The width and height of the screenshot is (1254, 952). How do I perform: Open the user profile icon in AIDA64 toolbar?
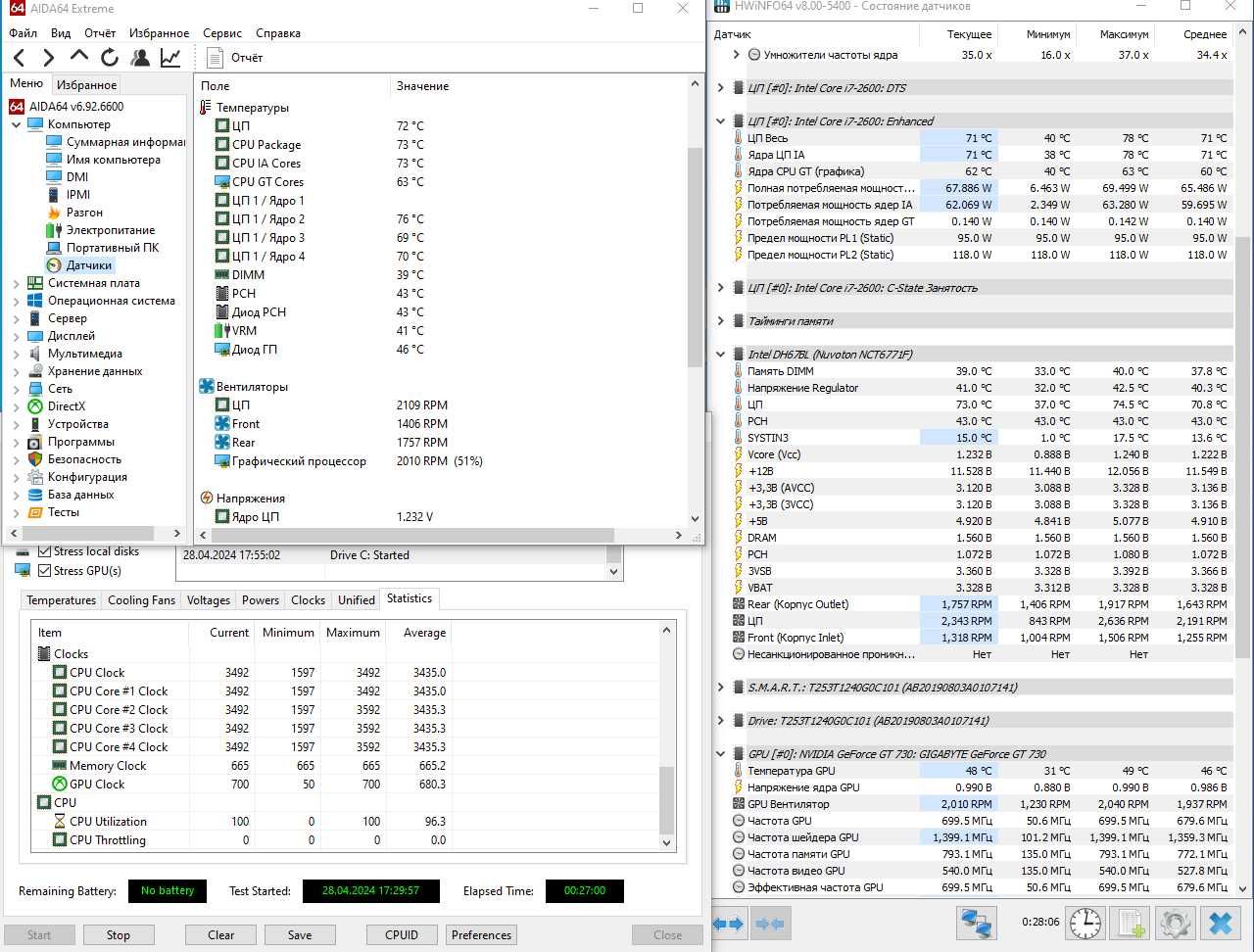point(140,58)
